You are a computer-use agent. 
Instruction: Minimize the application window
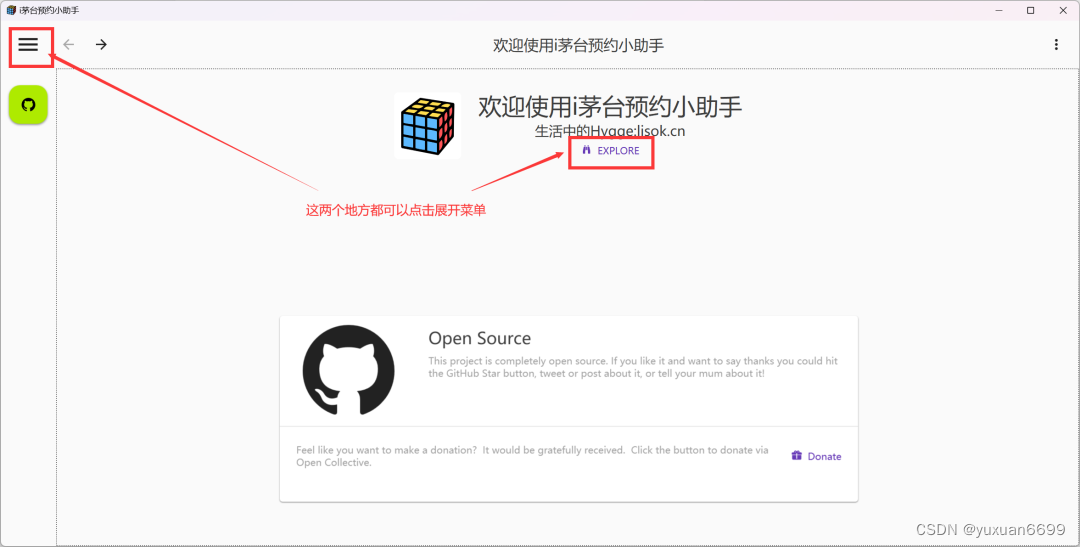coord(998,10)
